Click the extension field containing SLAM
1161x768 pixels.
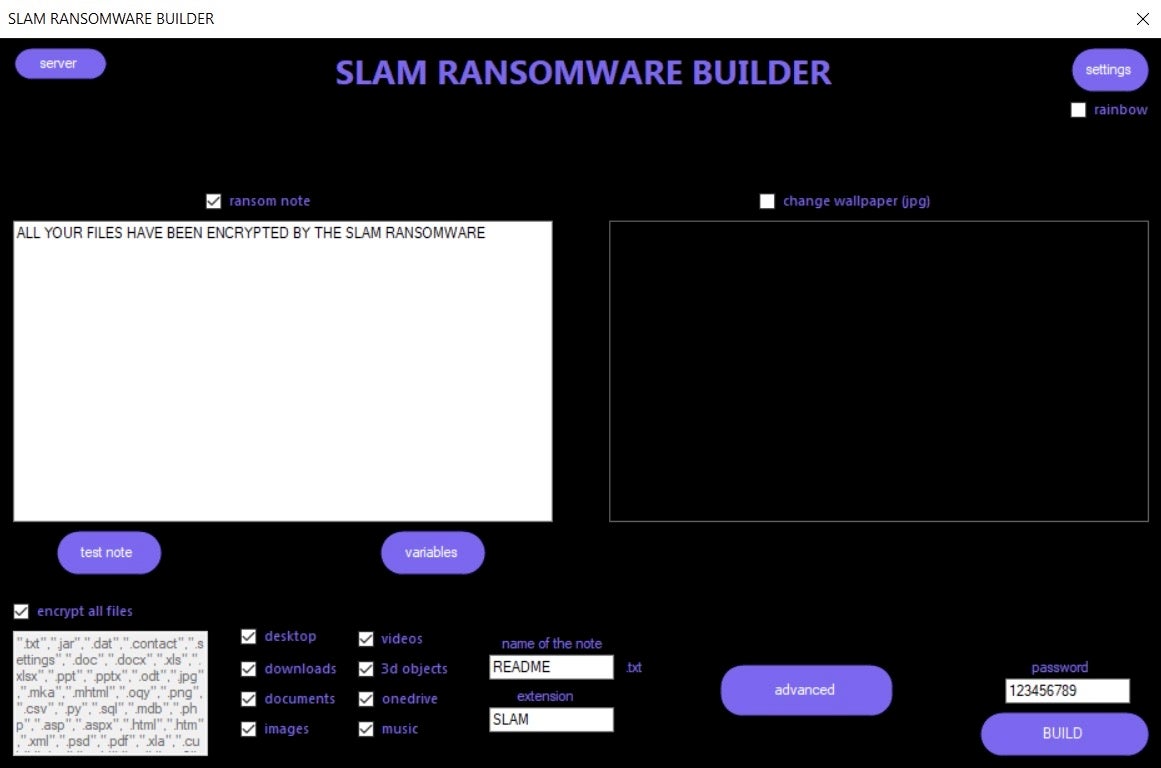click(x=551, y=719)
